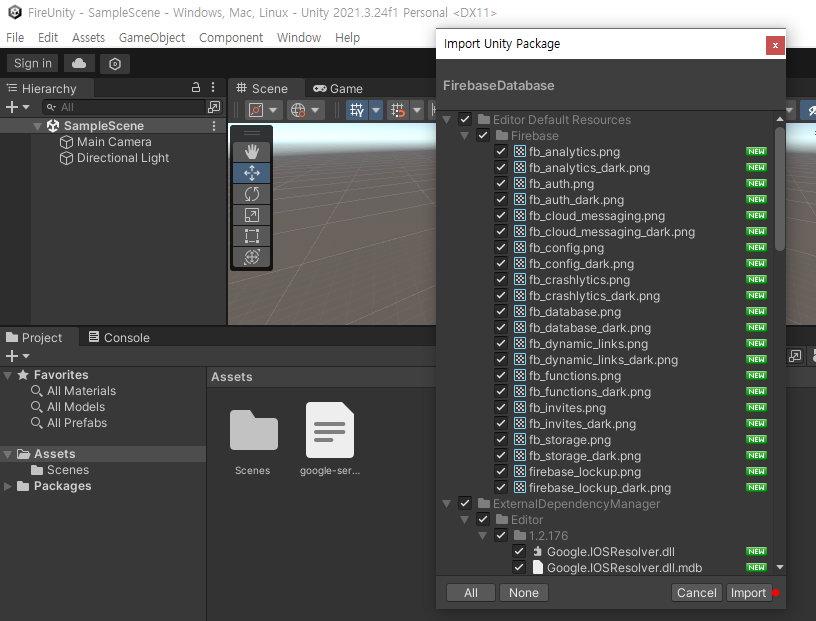Select the Scale tool

tap(252, 215)
